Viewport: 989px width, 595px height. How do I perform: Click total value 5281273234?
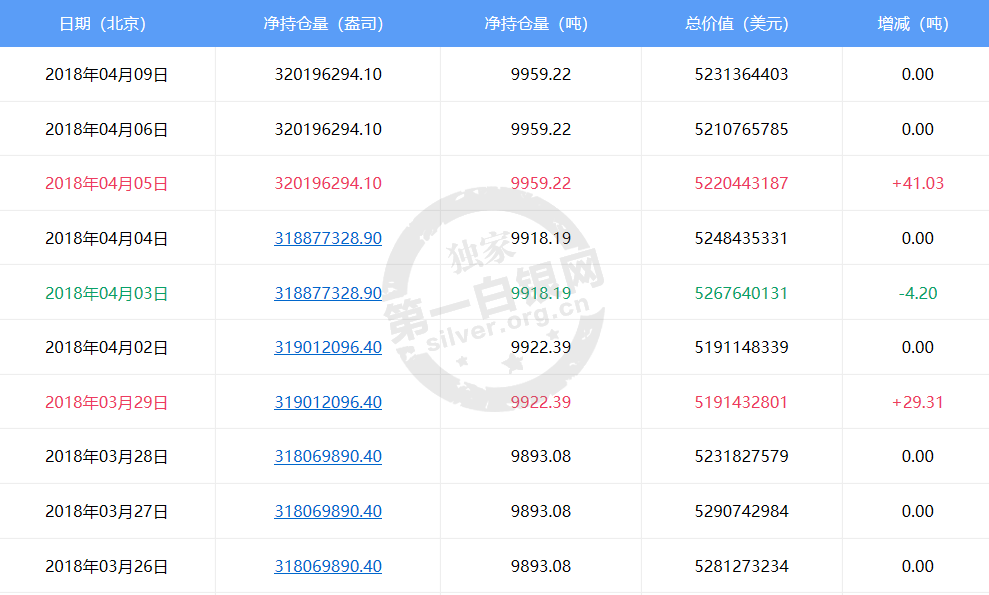point(741,567)
